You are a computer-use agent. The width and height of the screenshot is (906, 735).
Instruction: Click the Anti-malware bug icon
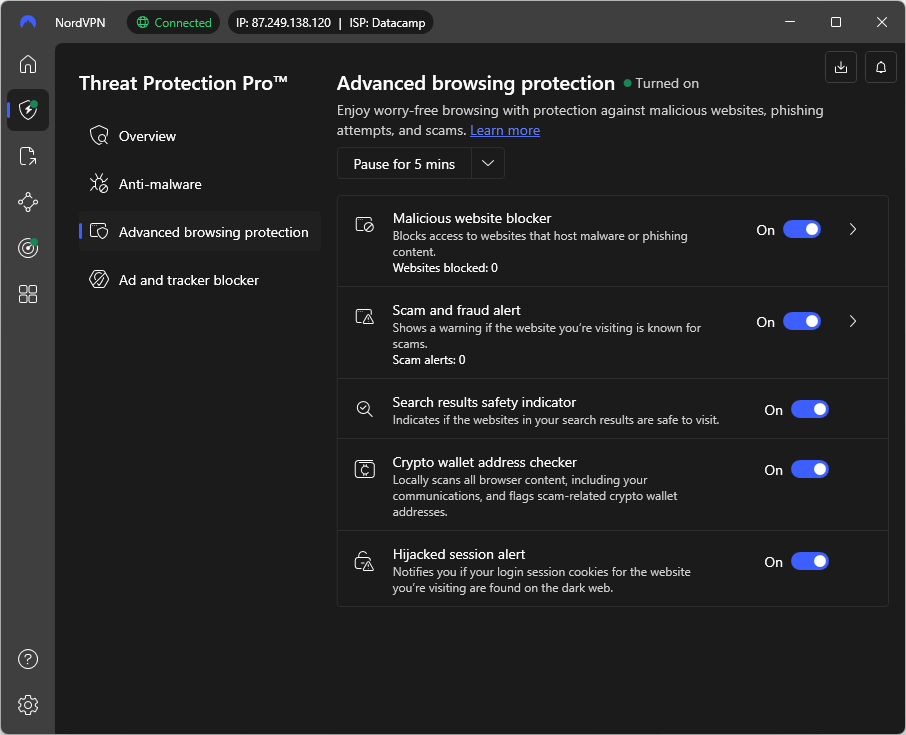[99, 184]
